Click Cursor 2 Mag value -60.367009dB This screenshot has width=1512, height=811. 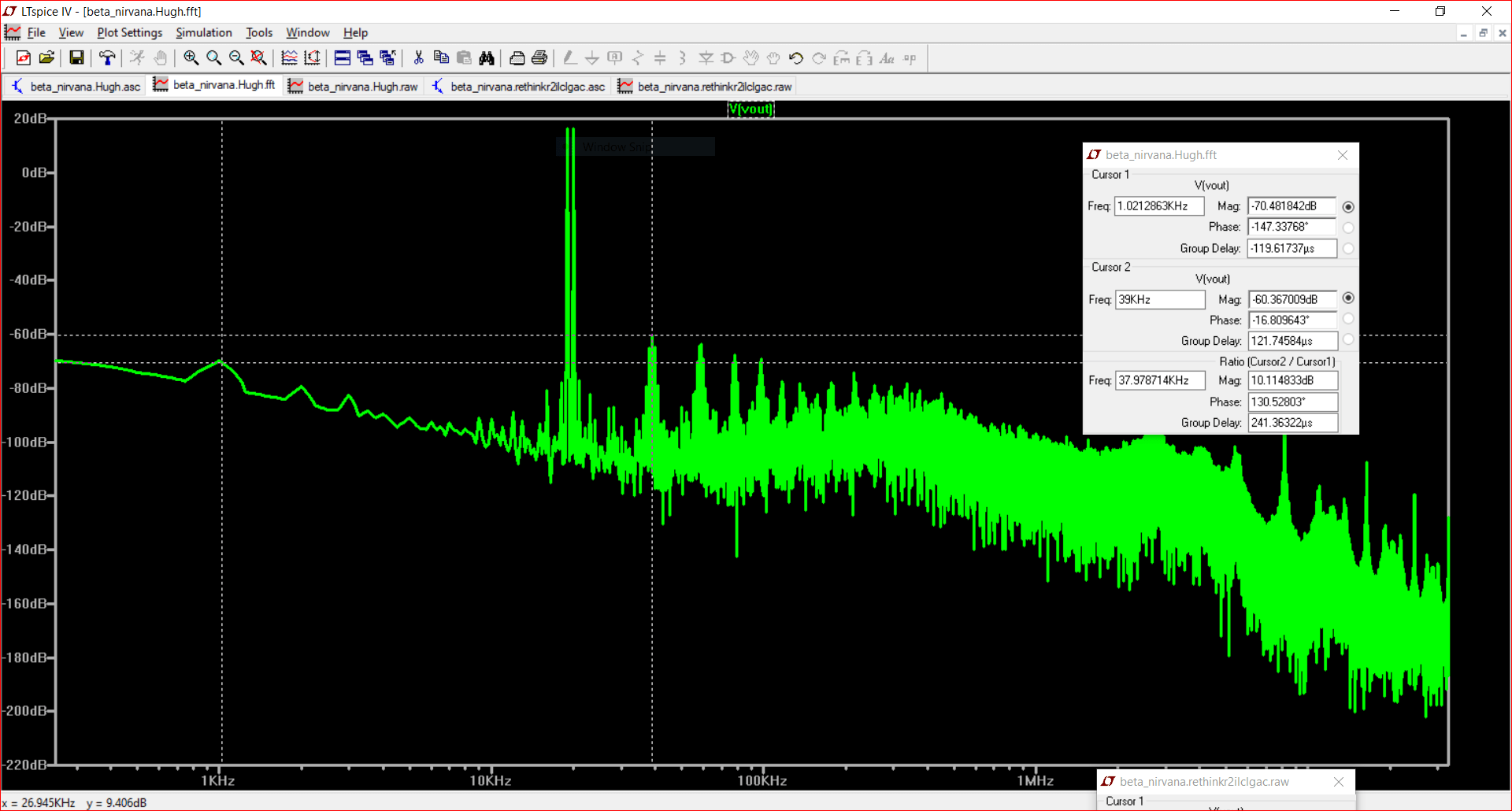[1293, 300]
